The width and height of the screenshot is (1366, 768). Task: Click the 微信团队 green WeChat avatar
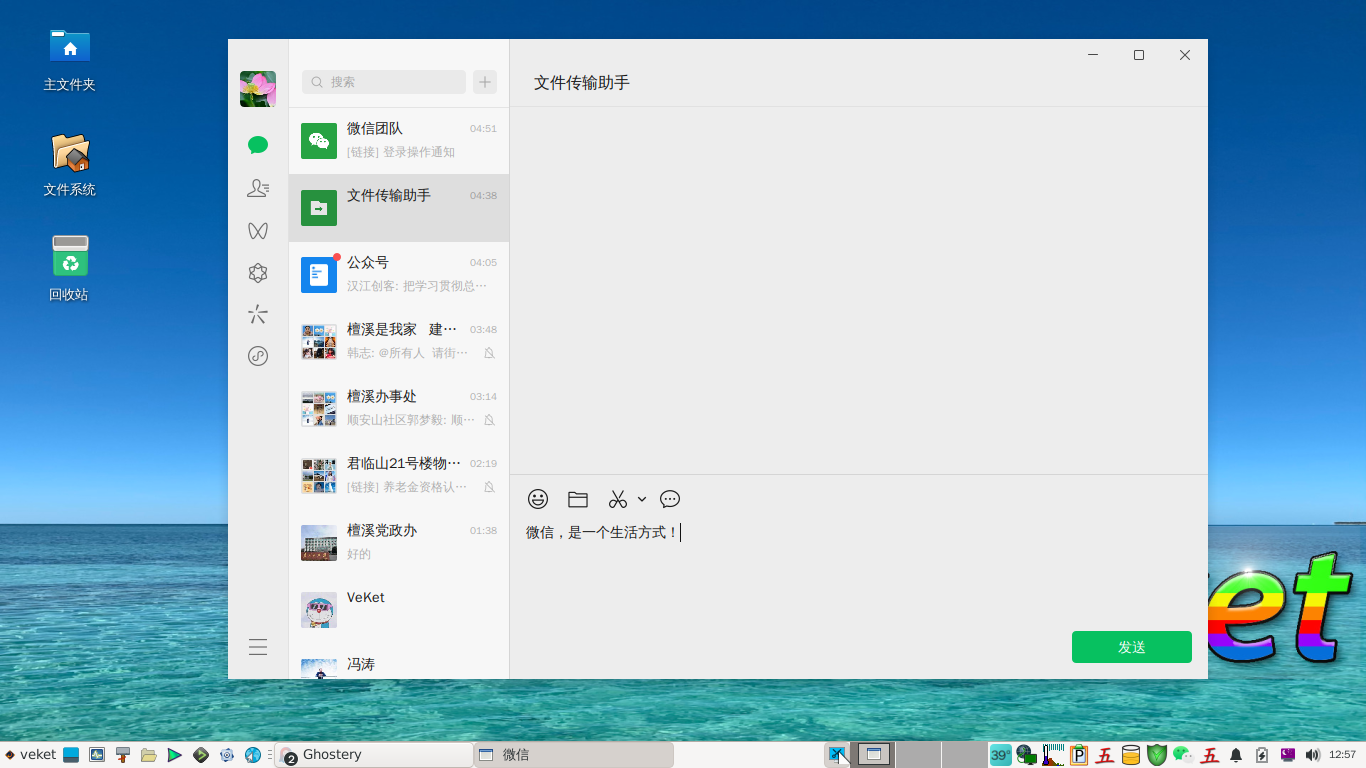[x=319, y=141]
